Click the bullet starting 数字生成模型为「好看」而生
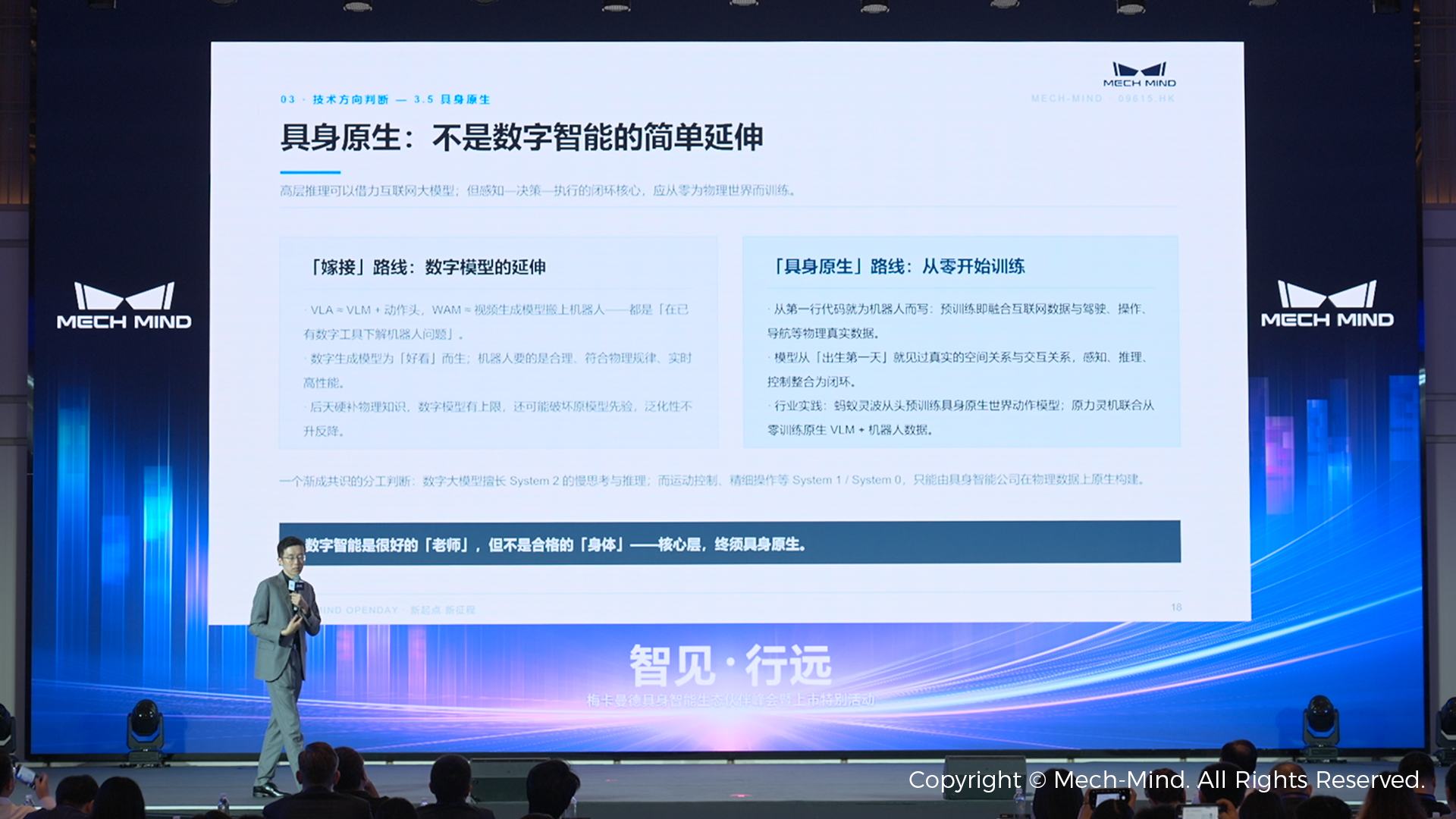Viewport: 1456px width, 819px height. [x=497, y=370]
